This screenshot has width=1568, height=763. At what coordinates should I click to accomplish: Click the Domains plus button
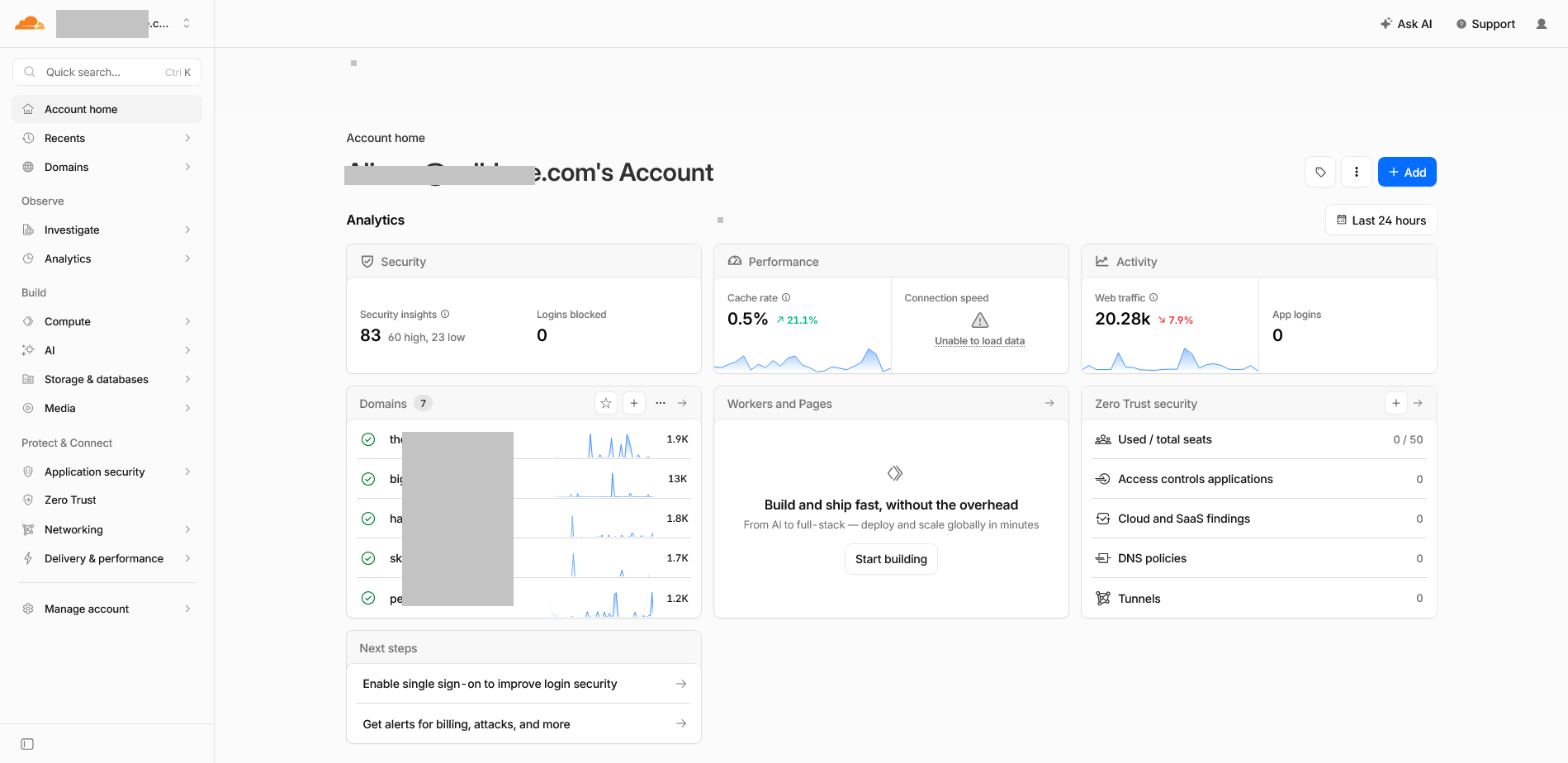(x=634, y=403)
